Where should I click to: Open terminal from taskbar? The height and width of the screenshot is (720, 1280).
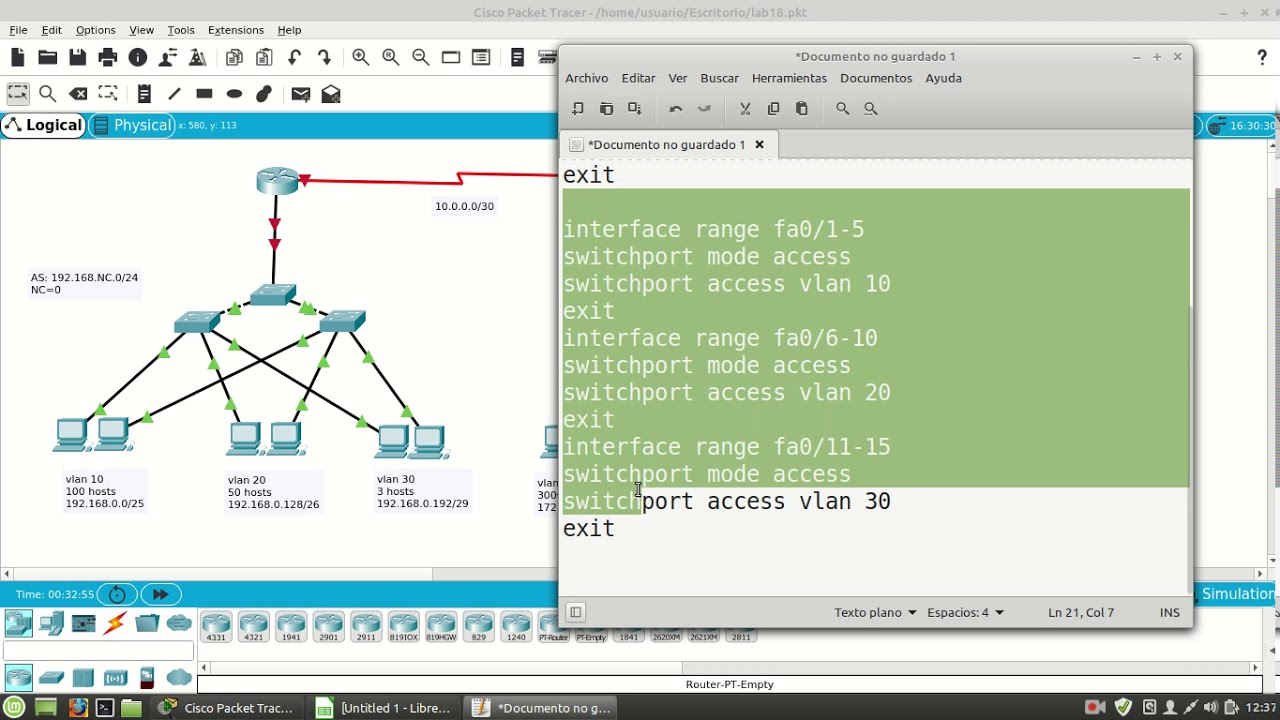tap(105, 708)
